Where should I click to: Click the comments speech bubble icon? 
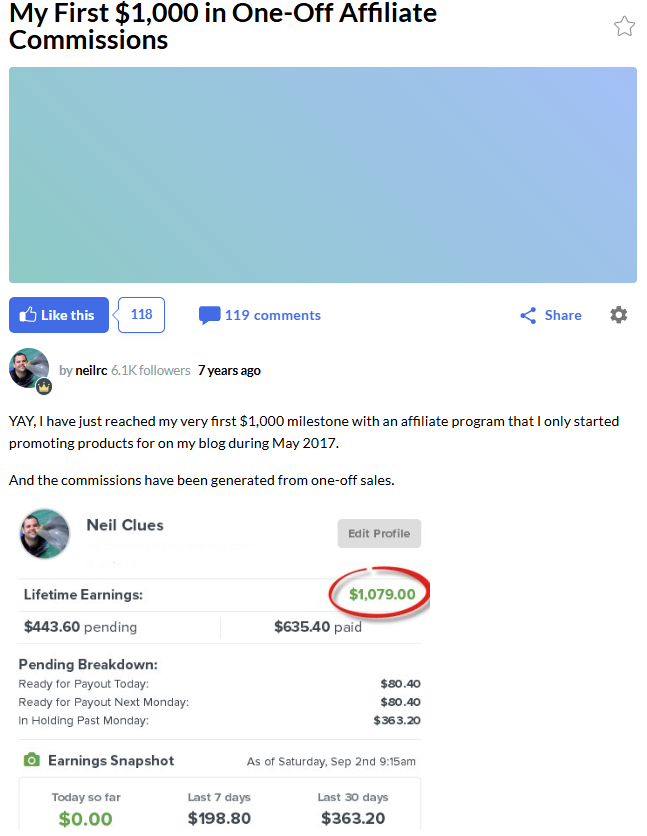(x=209, y=316)
